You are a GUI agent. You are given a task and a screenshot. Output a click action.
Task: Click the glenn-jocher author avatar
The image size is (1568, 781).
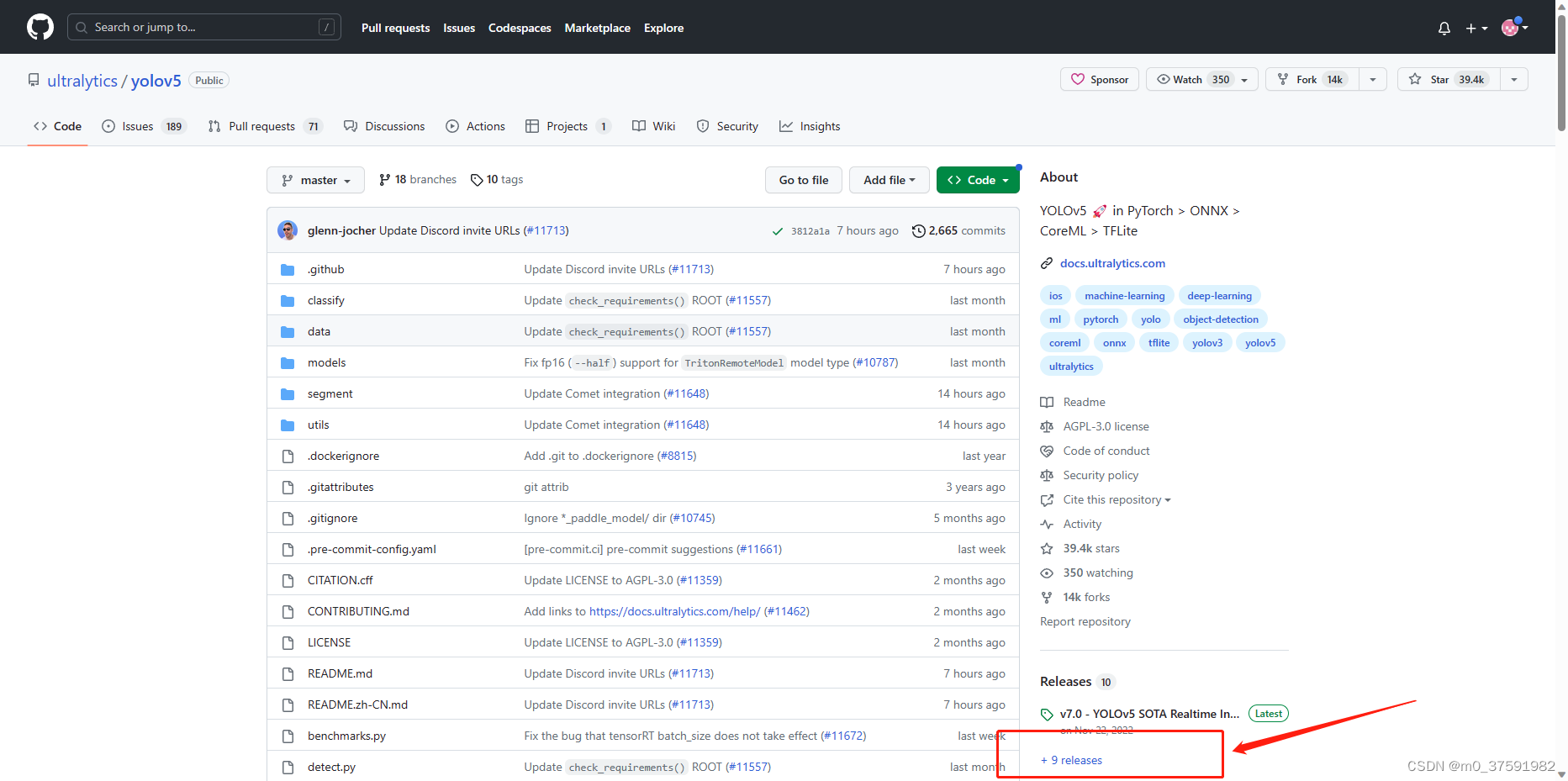click(x=288, y=230)
